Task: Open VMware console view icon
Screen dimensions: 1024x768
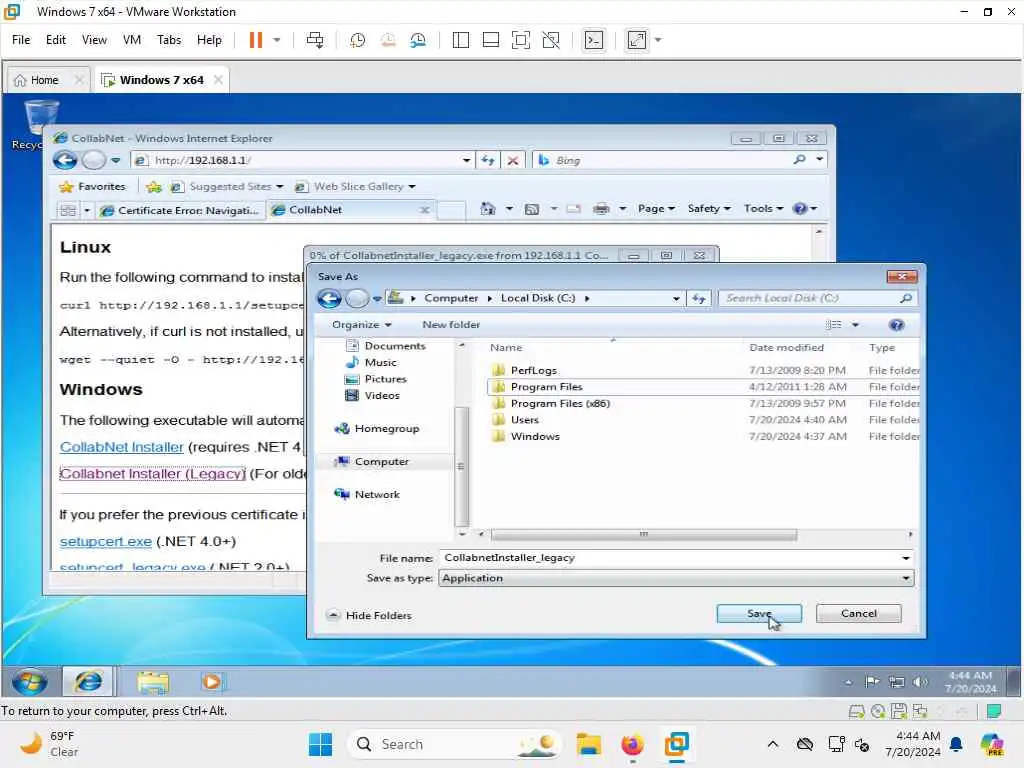Action: click(594, 40)
